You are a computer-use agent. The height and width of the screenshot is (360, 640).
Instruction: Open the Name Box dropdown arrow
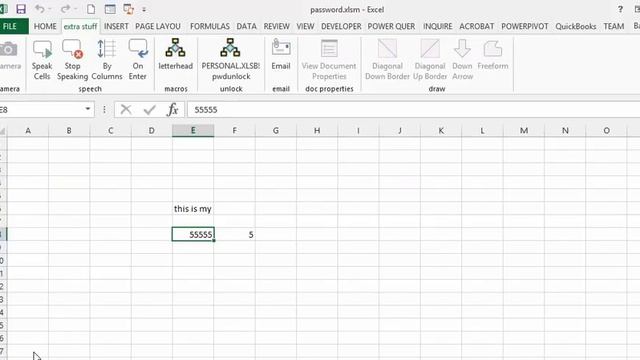tap(87, 109)
